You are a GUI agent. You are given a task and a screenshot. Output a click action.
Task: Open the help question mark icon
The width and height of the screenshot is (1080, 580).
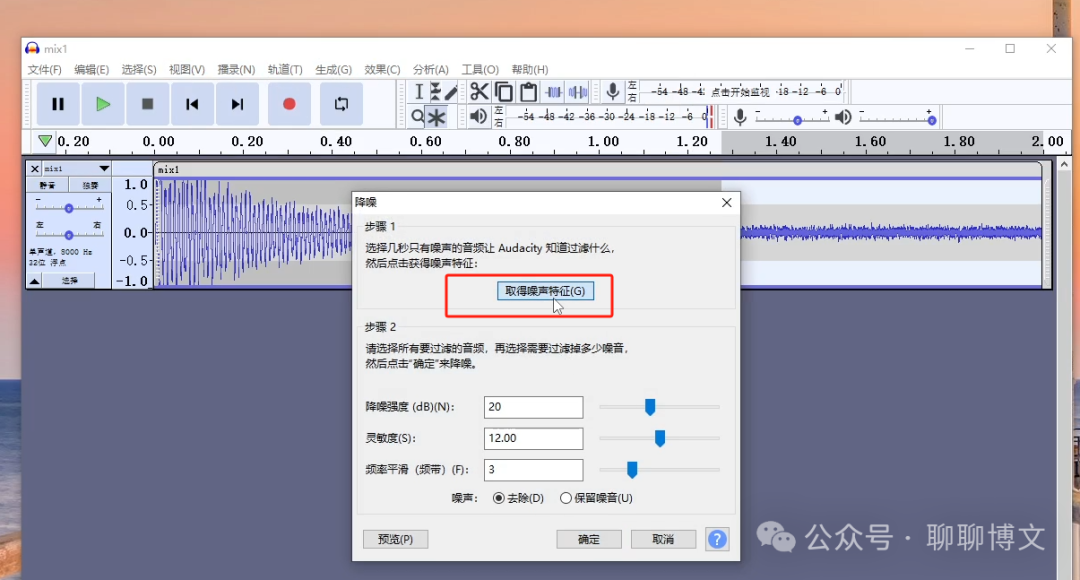(717, 539)
